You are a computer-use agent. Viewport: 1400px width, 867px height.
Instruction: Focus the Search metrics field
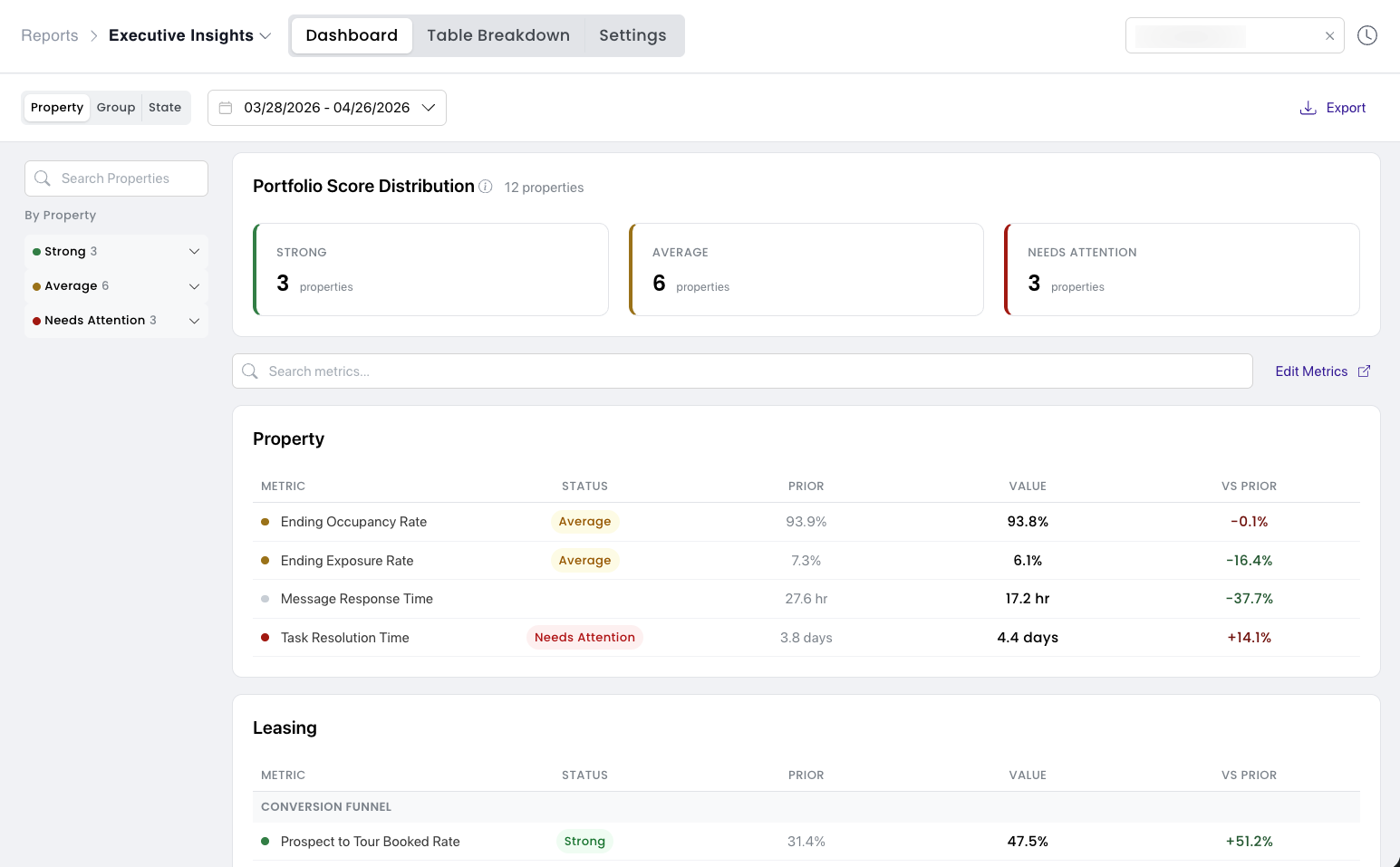point(742,371)
